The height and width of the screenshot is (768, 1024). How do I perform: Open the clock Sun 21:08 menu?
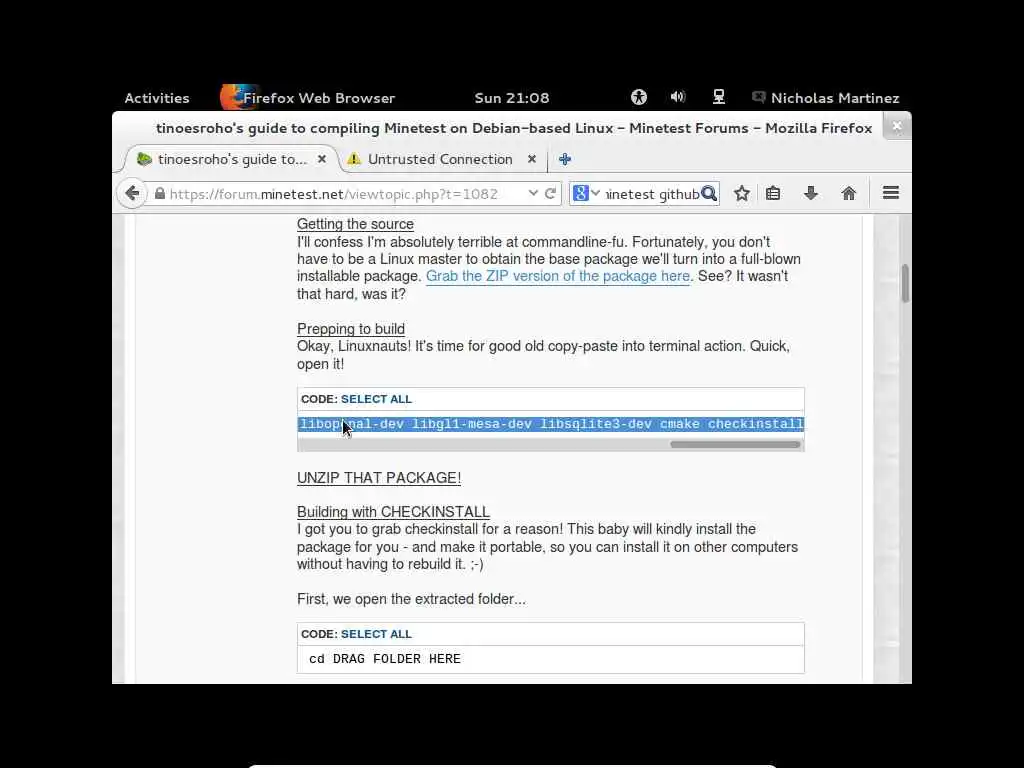click(511, 98)
